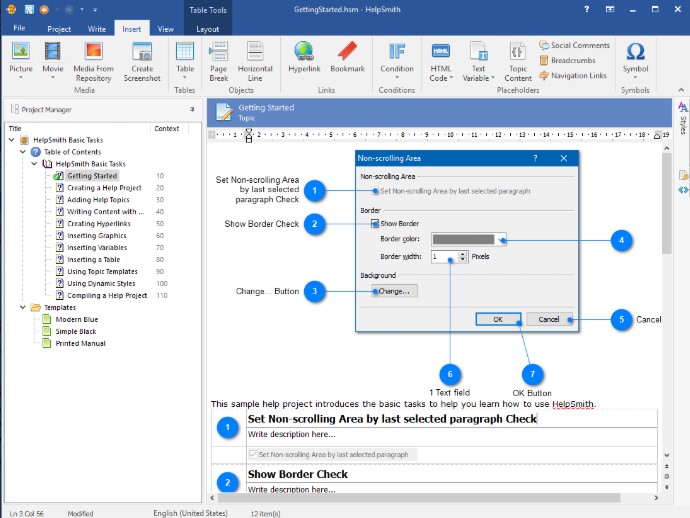Click the Cancel button in dialog
Image resolution: width=690 pixels, height=518 pixels.
tap(549, 319)
